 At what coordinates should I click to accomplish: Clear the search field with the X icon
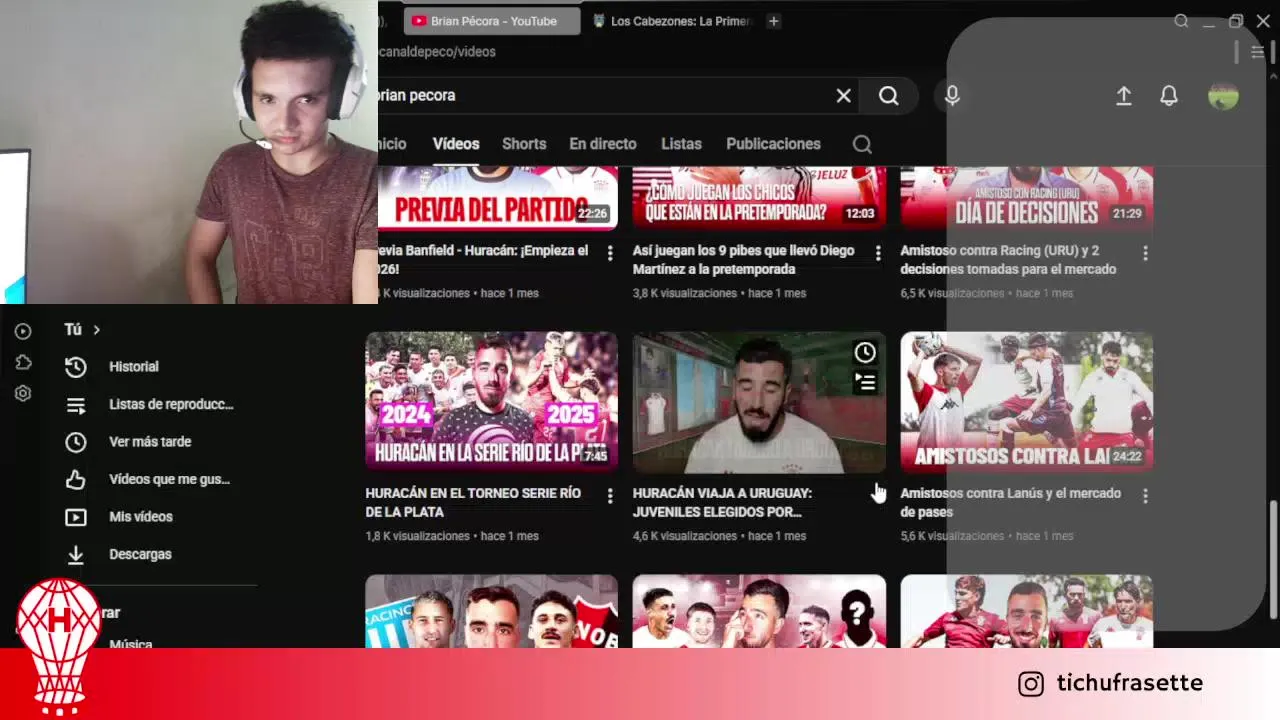(x=843, y=95)
